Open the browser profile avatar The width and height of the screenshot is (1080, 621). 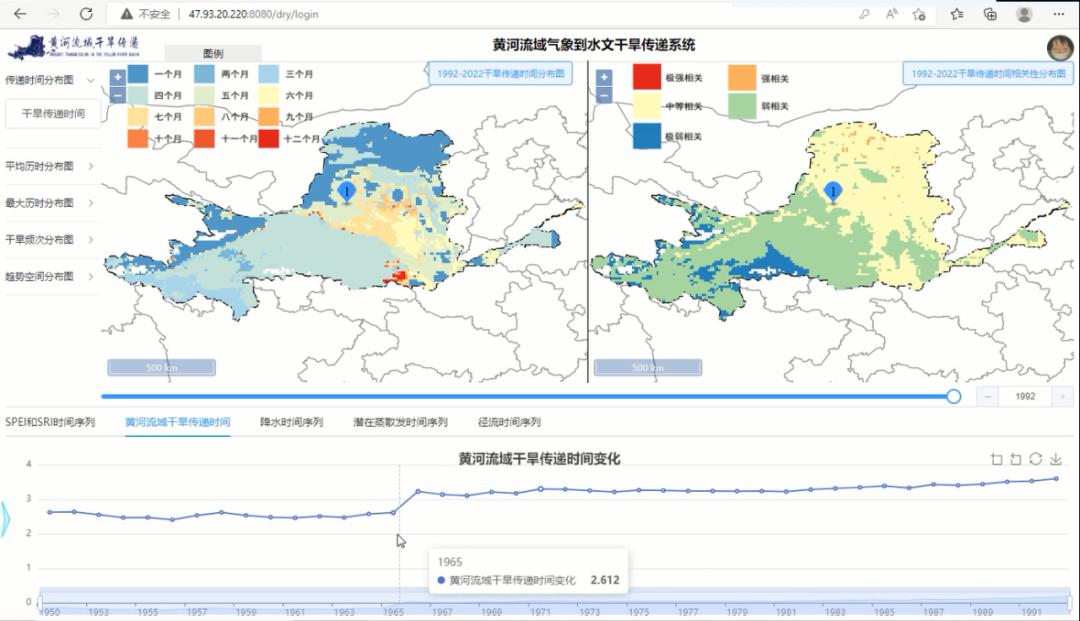[1024, 14]
